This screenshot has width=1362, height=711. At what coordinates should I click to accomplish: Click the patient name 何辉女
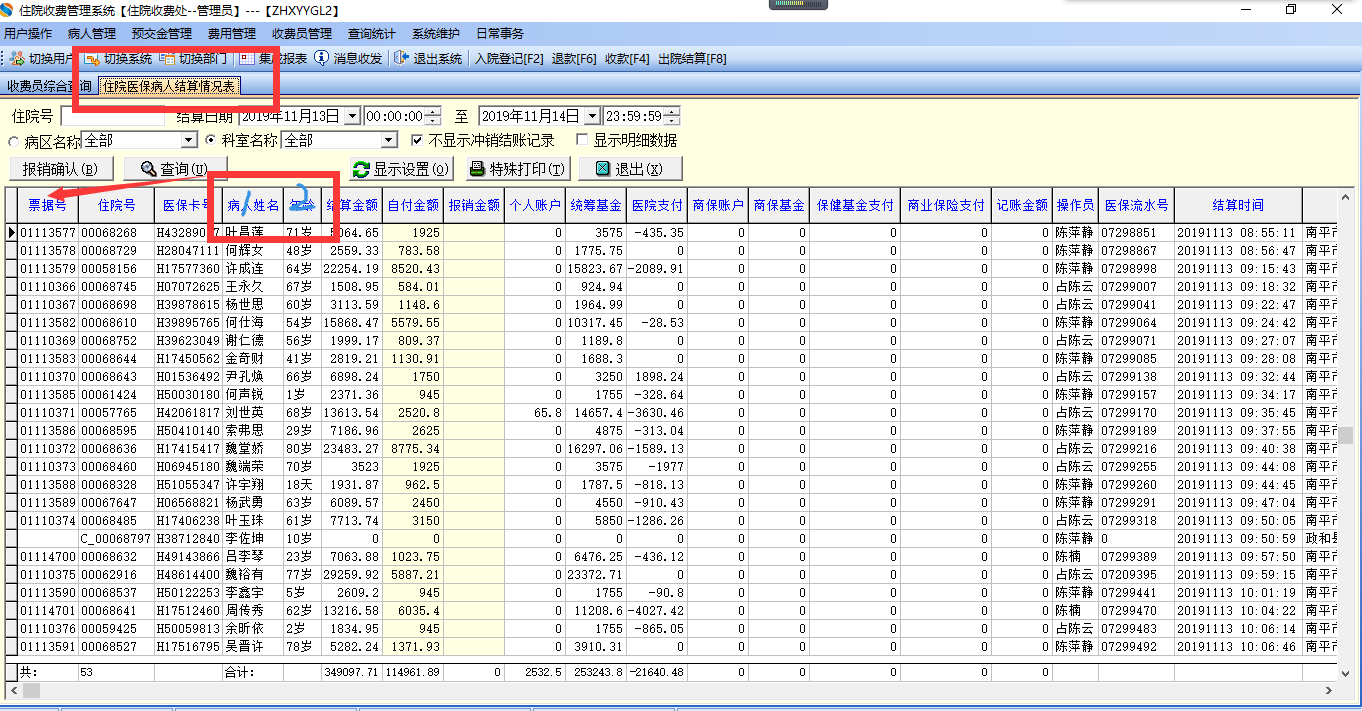coord(244,251)
